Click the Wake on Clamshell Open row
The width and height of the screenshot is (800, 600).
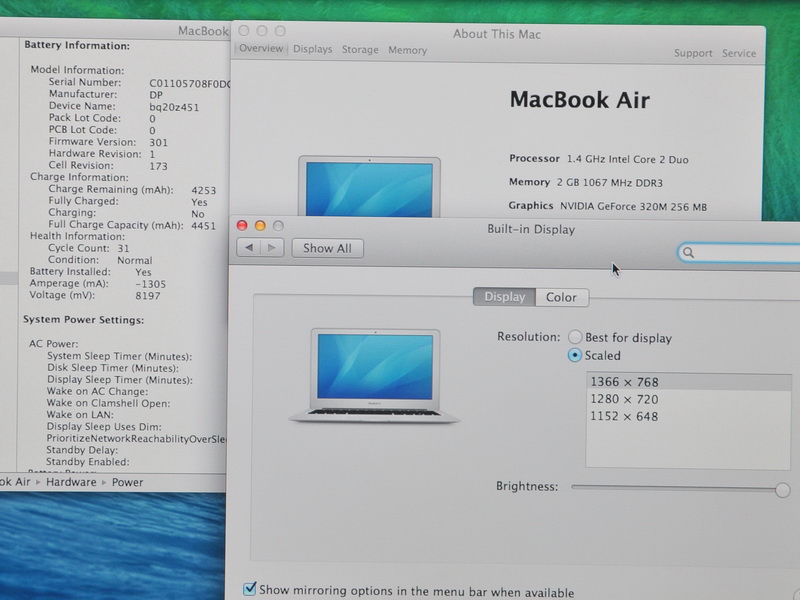pyautogui.click(x=108, y=403)
